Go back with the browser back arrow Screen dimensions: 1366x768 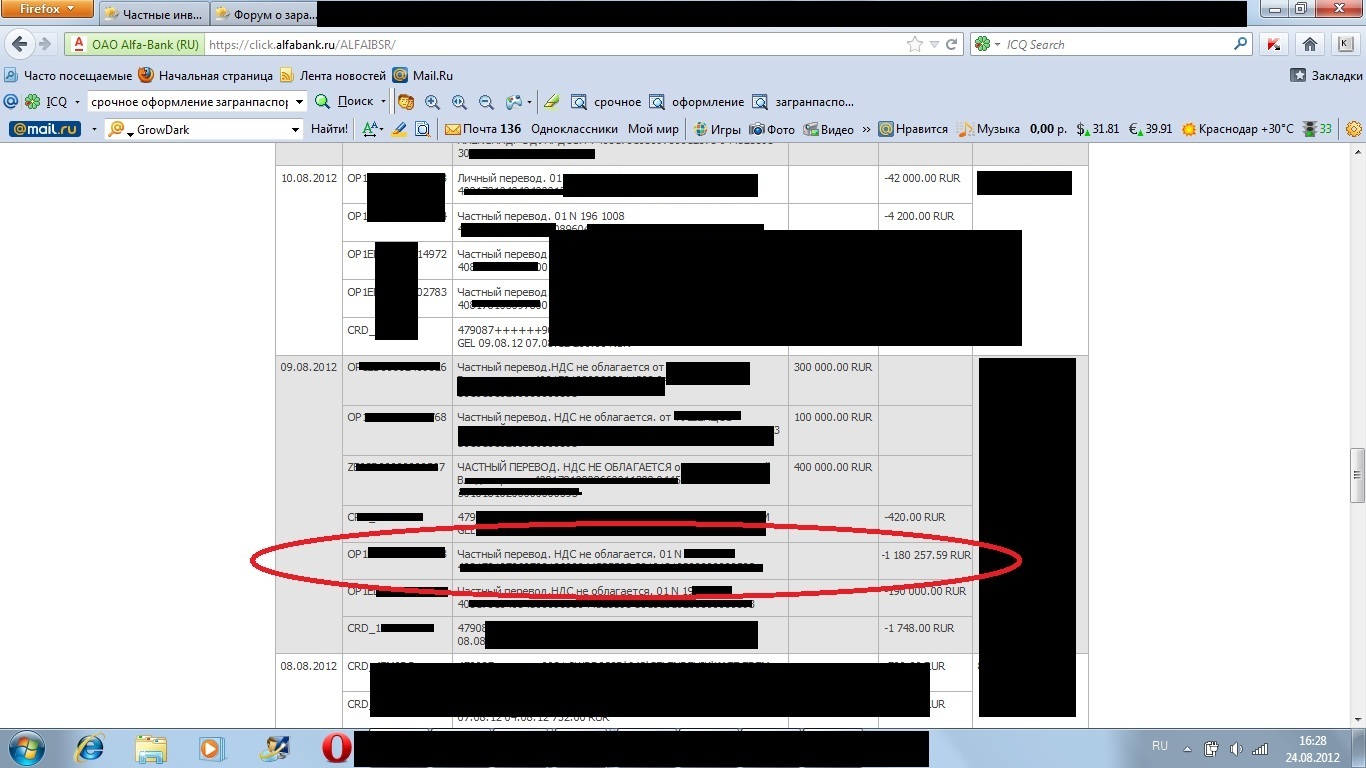click(x=19, y=44)
